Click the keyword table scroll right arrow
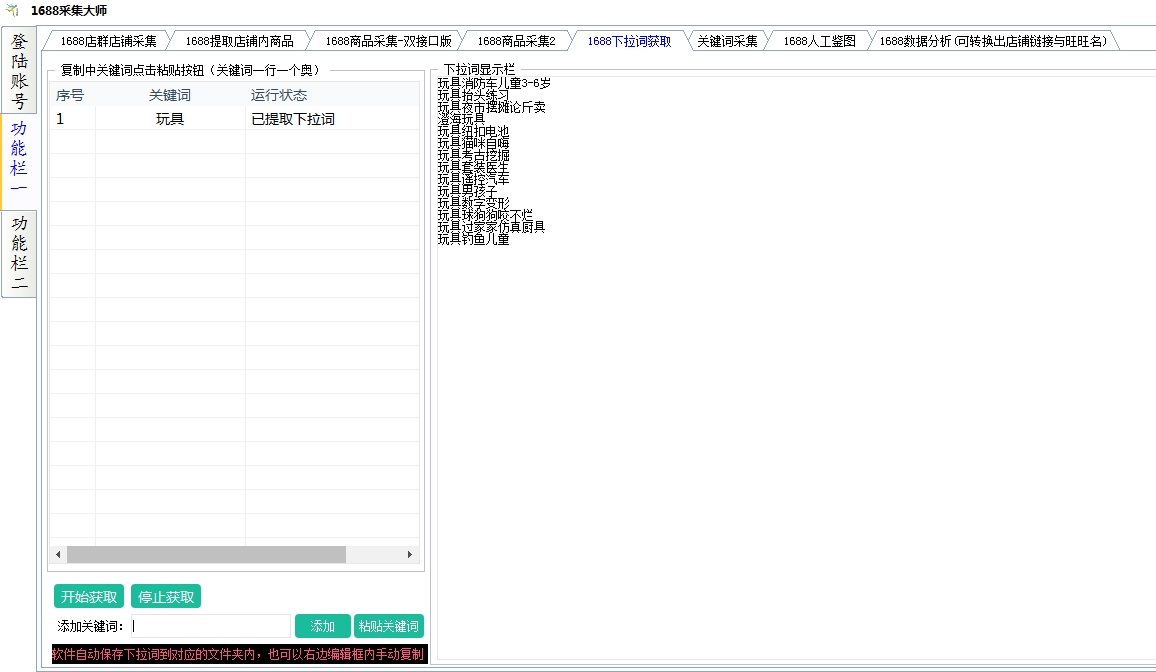This screenshot has width=1156, height=672. pos(410,554)
